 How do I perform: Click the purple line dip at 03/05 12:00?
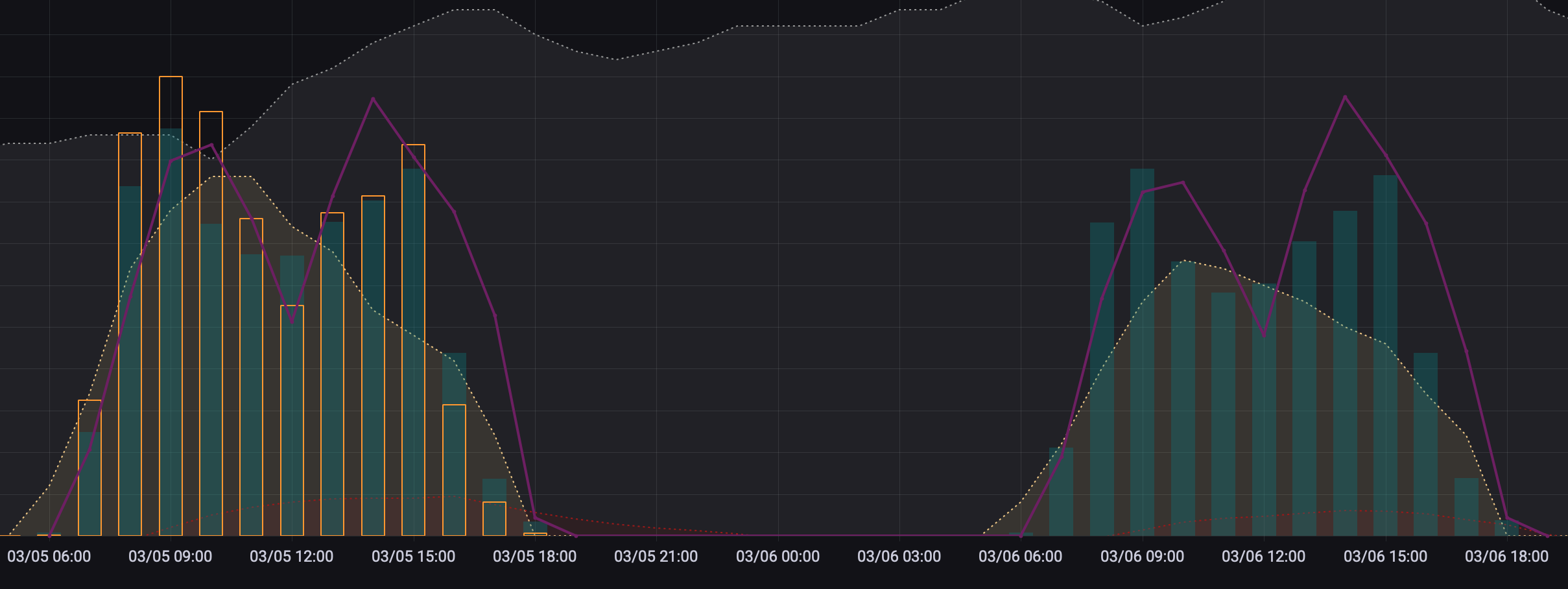point(292,322)
